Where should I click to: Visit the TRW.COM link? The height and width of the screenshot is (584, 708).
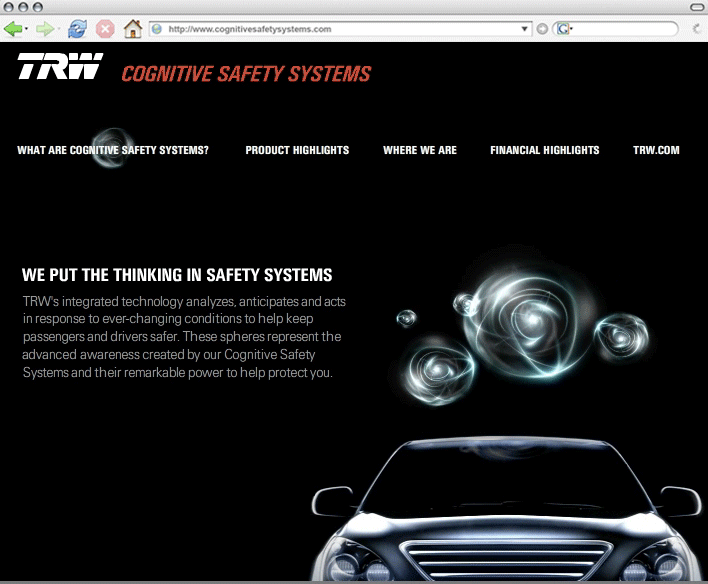coord(656,150)
